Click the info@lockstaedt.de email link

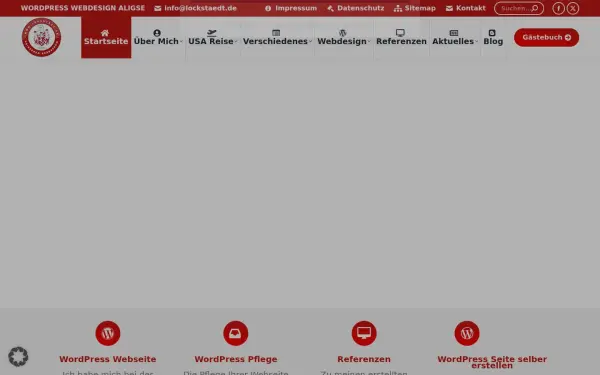[x=201, y=8]
